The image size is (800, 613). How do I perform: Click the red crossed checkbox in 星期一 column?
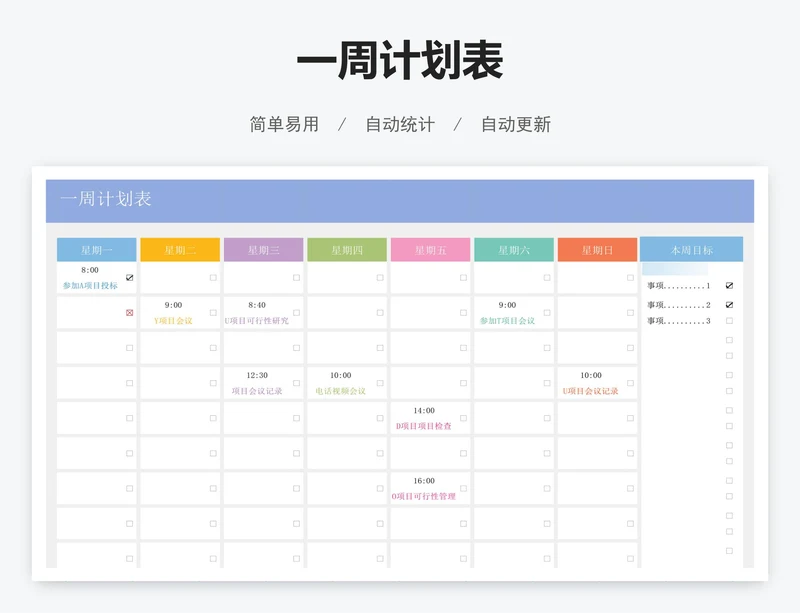point(130,312)
